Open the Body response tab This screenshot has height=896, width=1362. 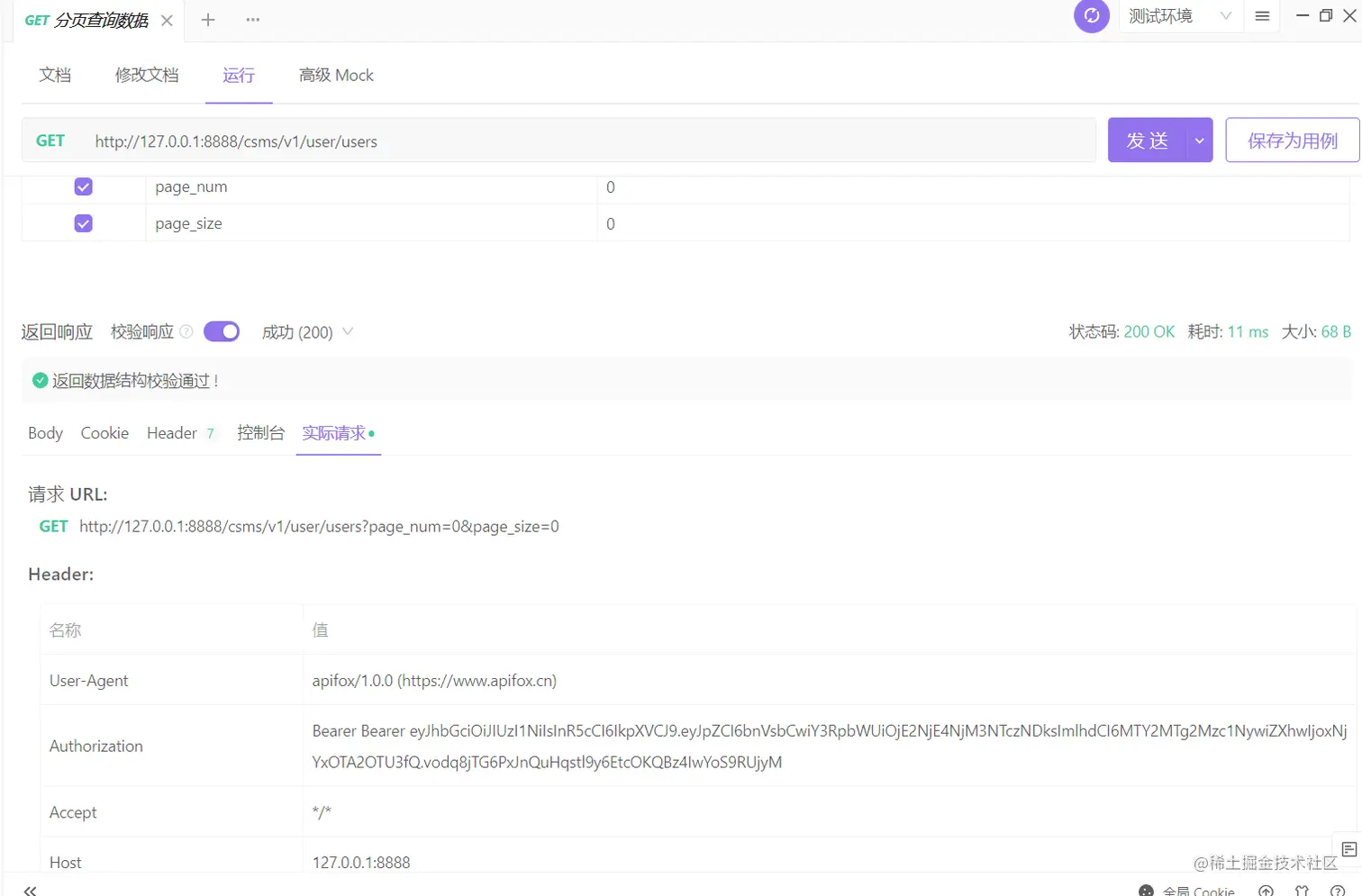click(45, 433)
